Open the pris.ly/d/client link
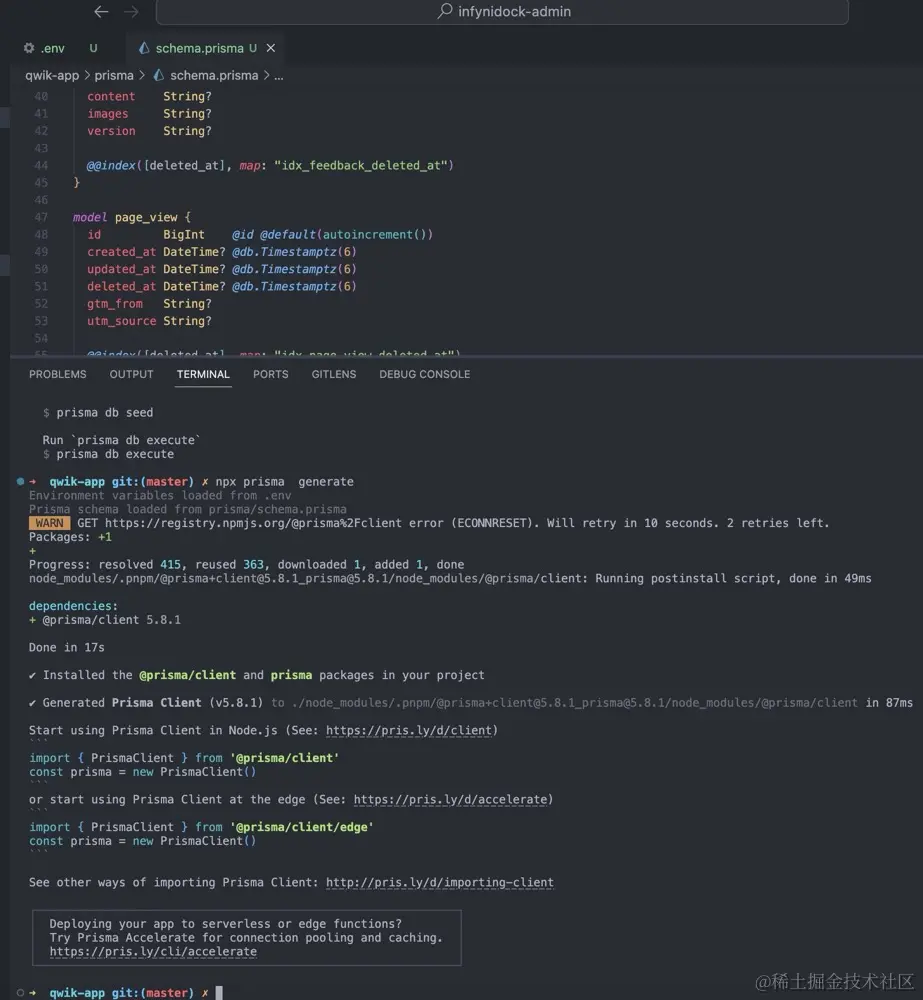Image resolution: width=923 pixels, height=1000 pixels. click(x=408, y=730)
